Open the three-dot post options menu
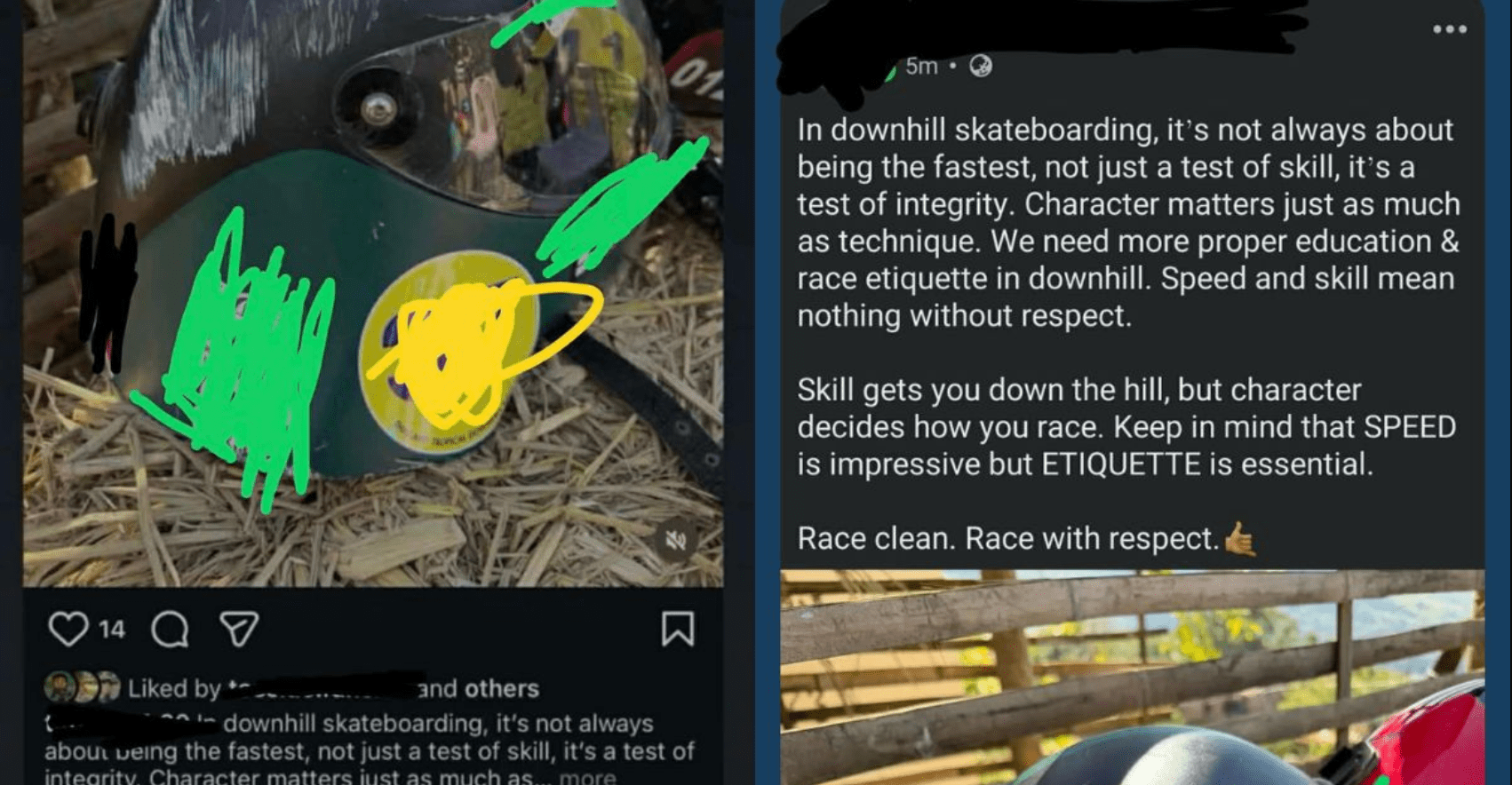This screenshot has height=785, width=1512. click(1449, 29)
